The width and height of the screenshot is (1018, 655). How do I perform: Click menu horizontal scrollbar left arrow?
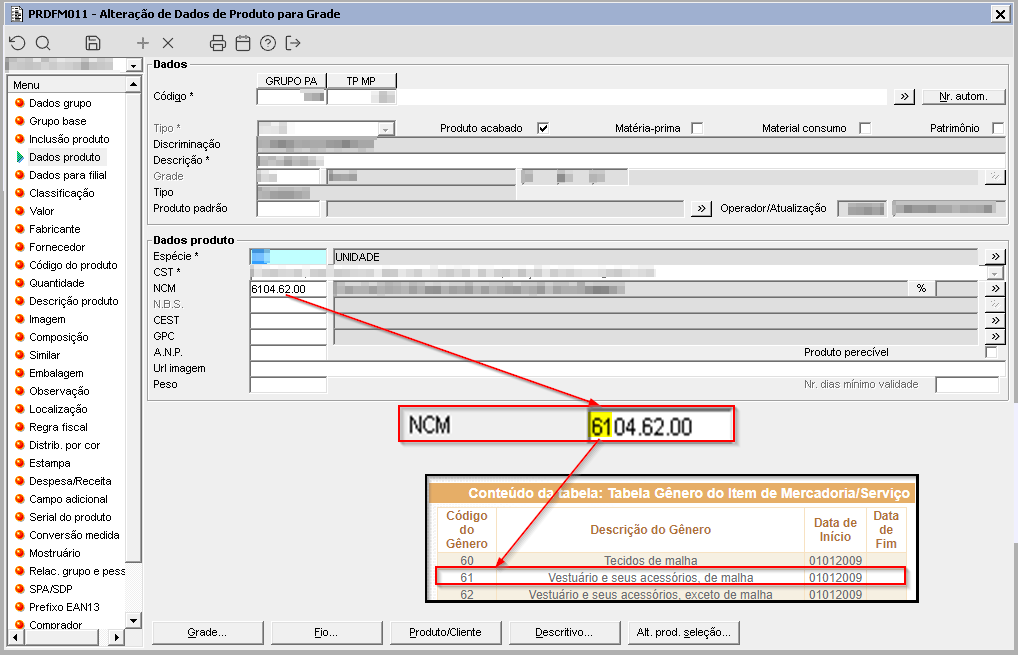pos(14,637)
